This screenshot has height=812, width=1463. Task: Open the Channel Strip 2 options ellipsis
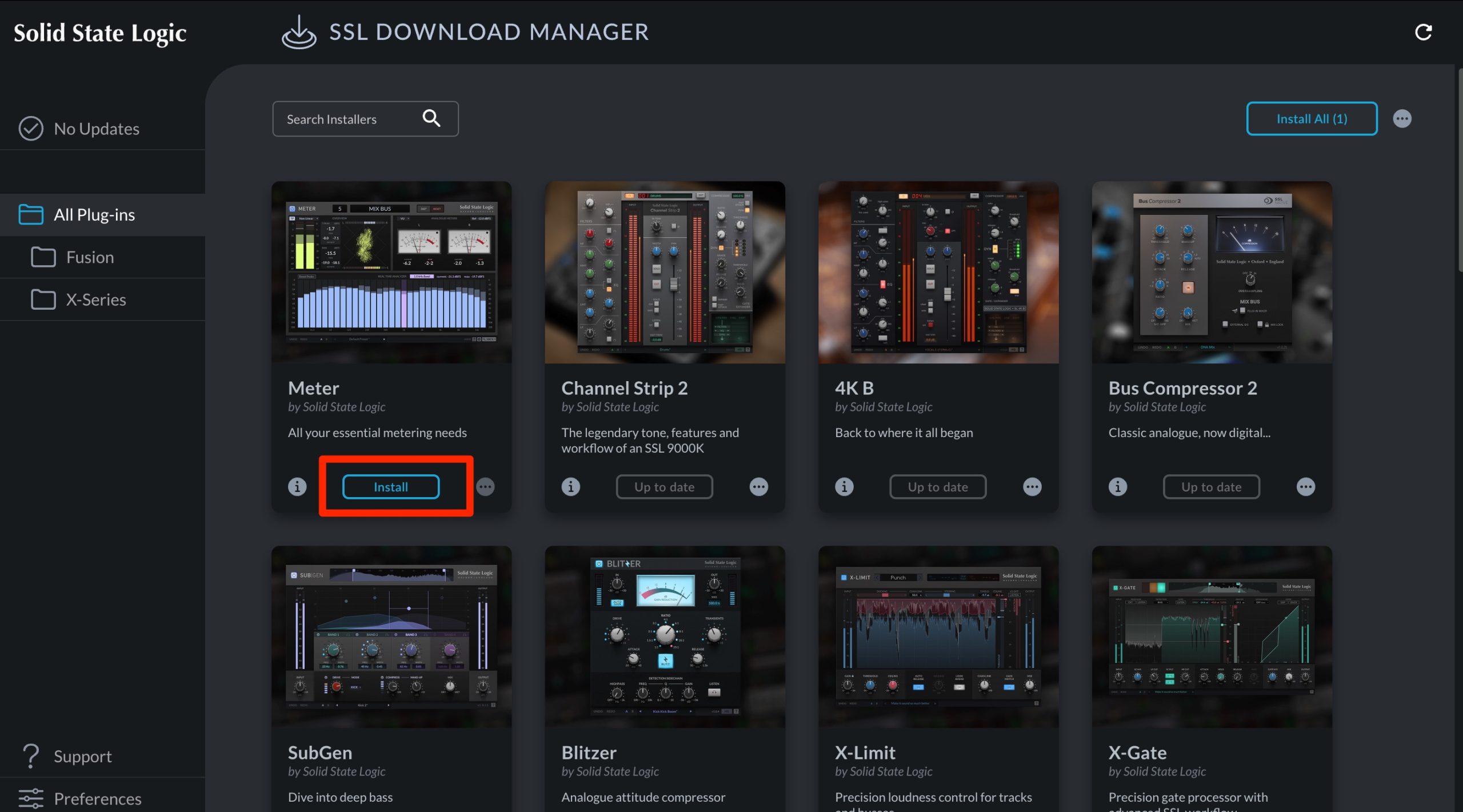(759, 487)
